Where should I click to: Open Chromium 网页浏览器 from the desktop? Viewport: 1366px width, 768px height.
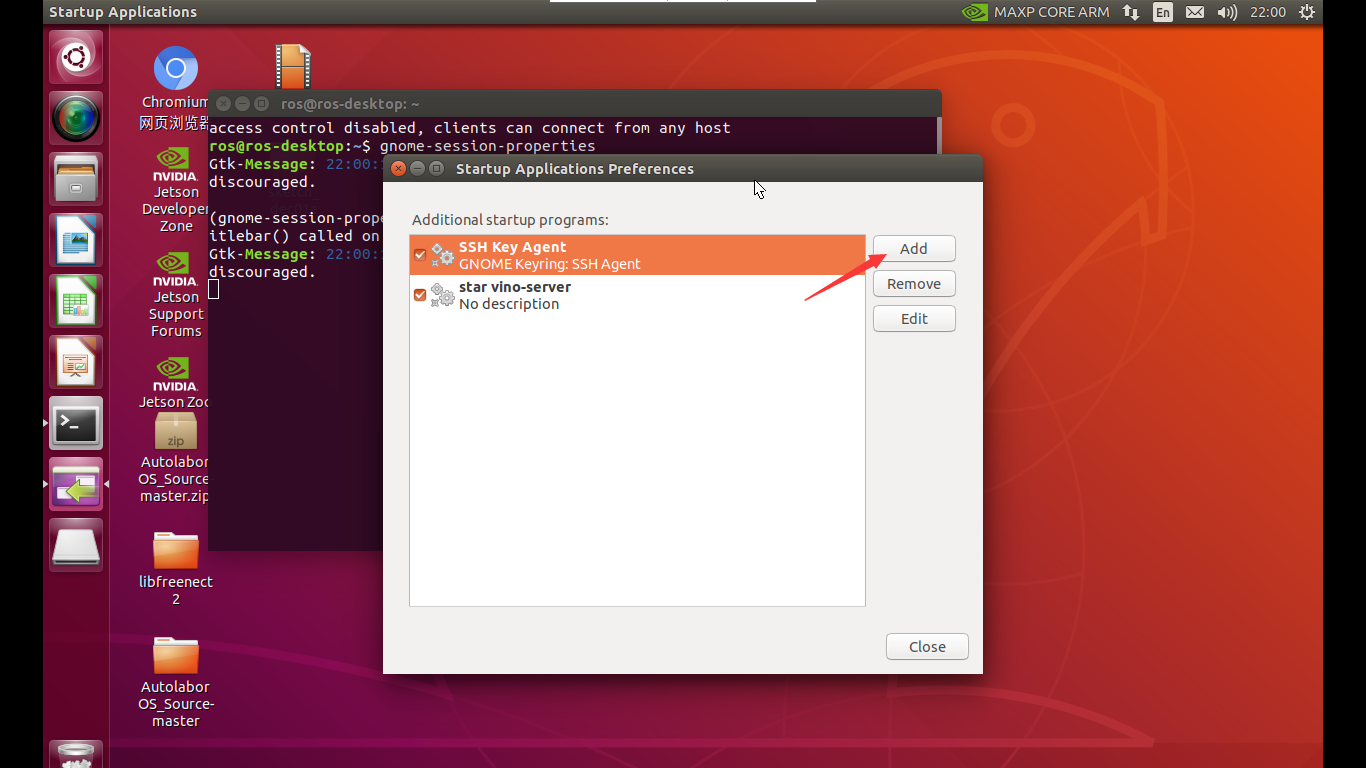[x=176, y=68]
